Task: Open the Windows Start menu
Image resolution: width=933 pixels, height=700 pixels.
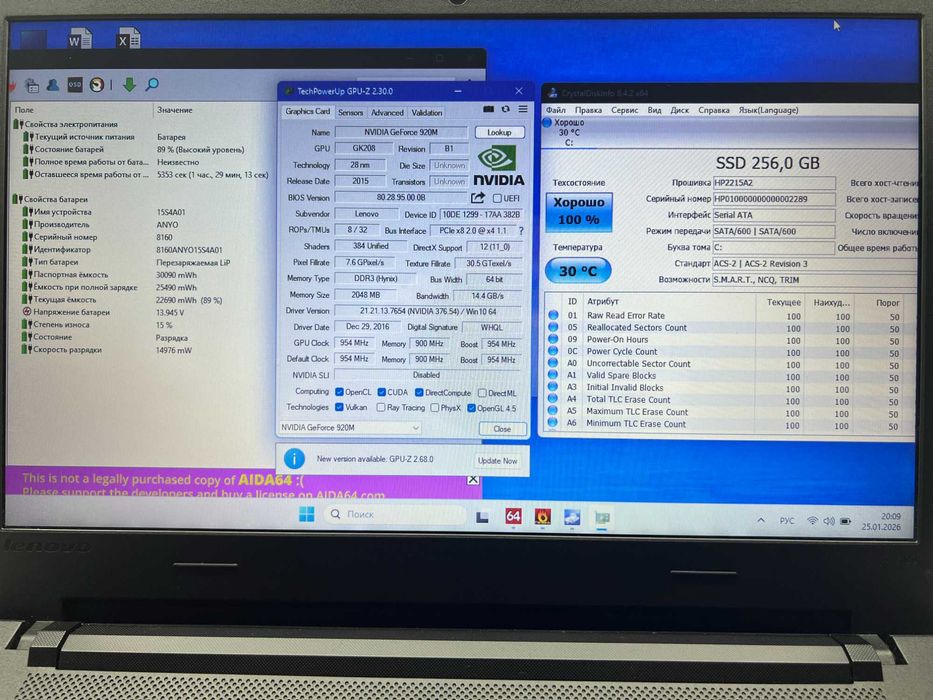Action: [x=306, y=514]
